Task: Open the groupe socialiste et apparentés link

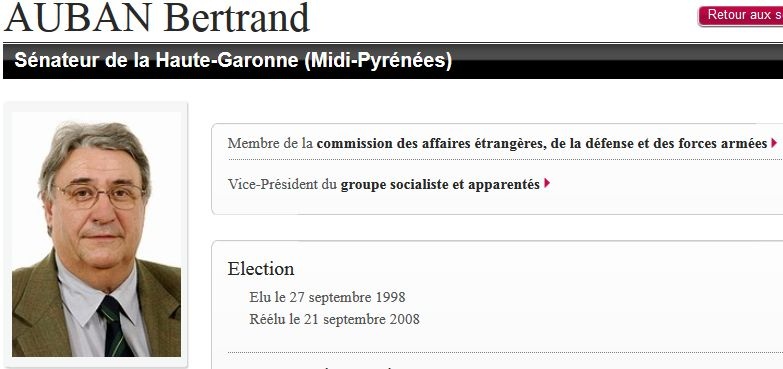Action: click(440, 185)
